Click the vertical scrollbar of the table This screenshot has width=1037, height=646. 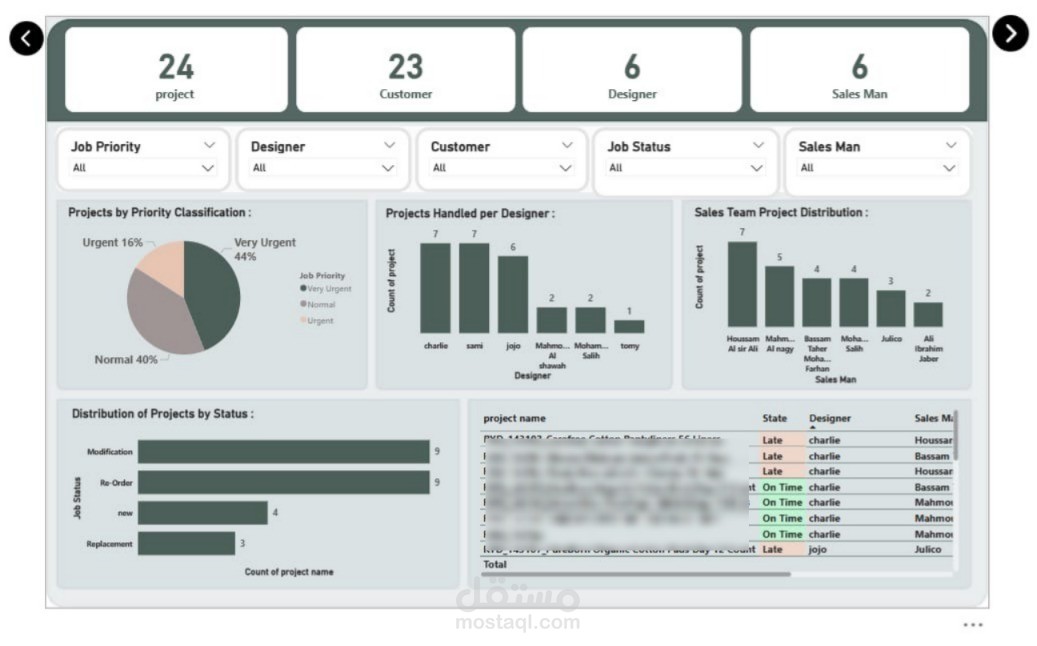pos(956,435)
